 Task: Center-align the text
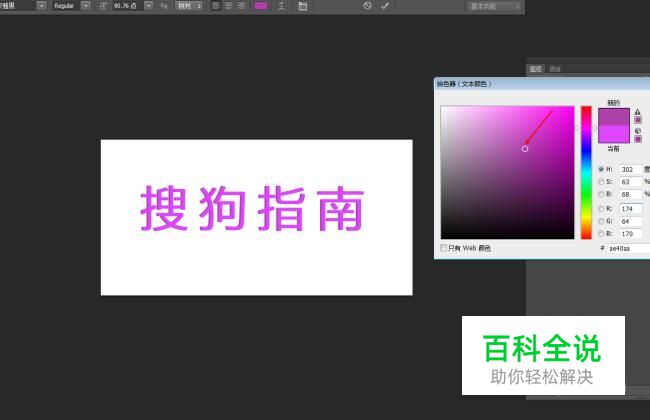click(x=228, y=6)
